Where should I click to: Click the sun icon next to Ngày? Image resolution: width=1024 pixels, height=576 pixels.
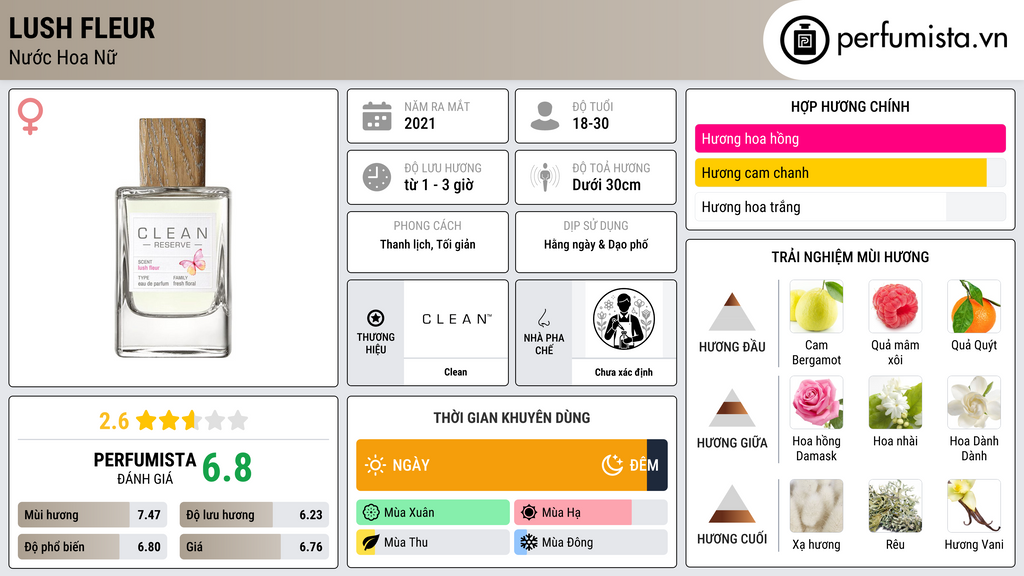(375, 465)
